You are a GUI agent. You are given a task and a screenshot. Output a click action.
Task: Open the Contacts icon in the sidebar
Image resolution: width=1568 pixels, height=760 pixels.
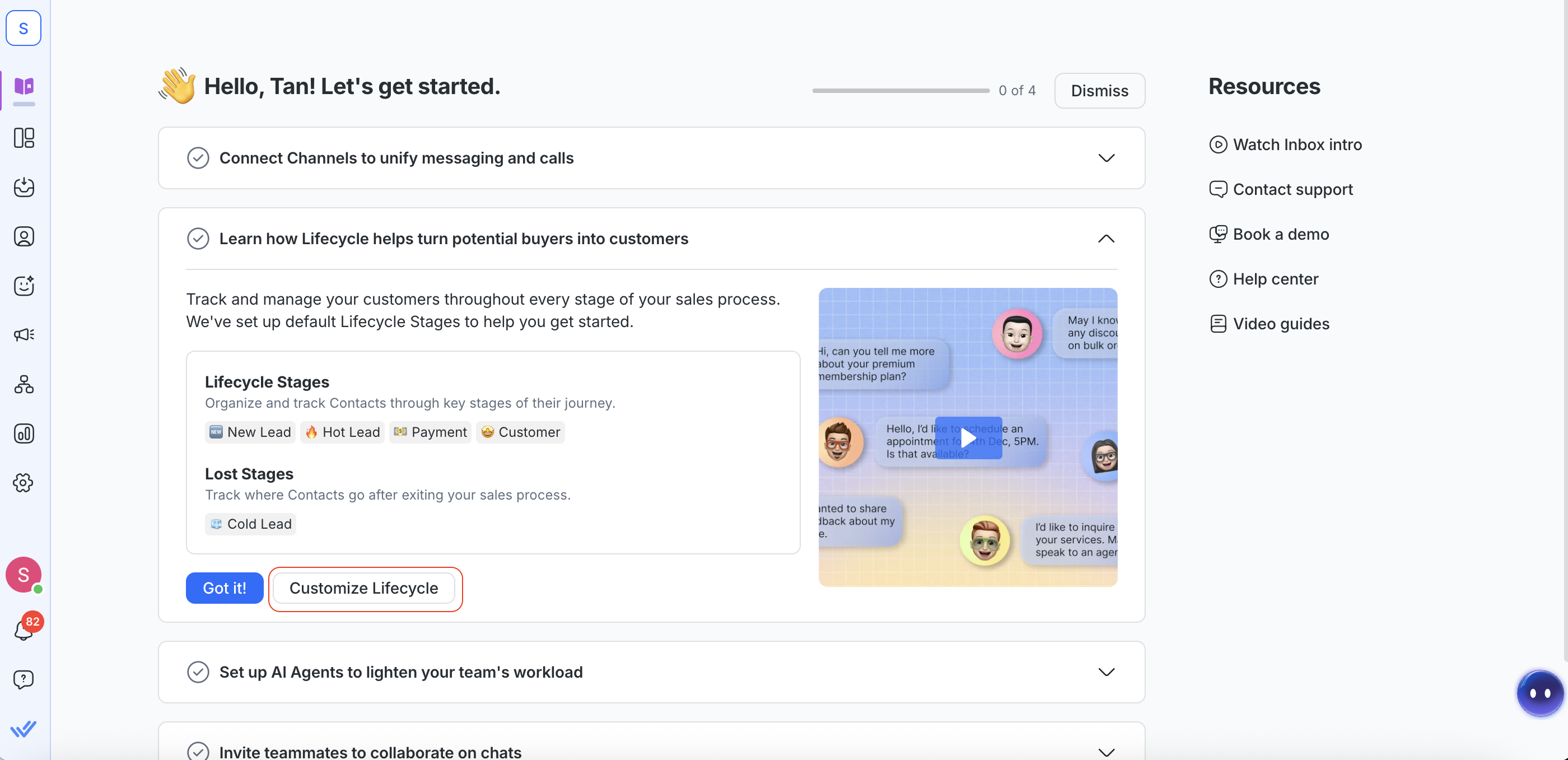tap(24, 236)
